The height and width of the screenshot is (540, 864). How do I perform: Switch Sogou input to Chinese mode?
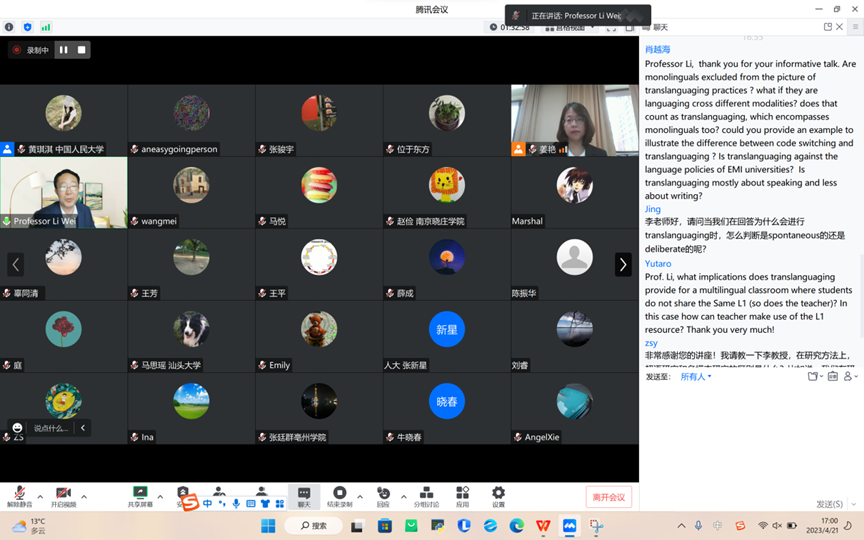click(x=207, y=503)
